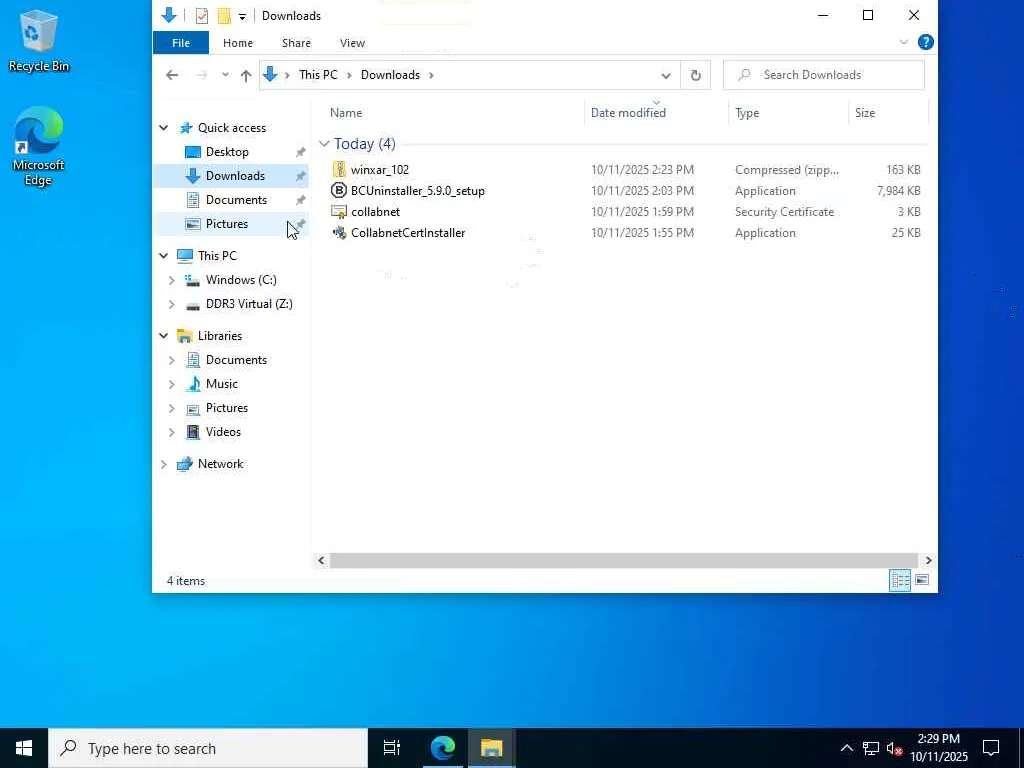Click the Properties quick access toolbar icon
Screen dimensions: 1024x768
point(202,16)
